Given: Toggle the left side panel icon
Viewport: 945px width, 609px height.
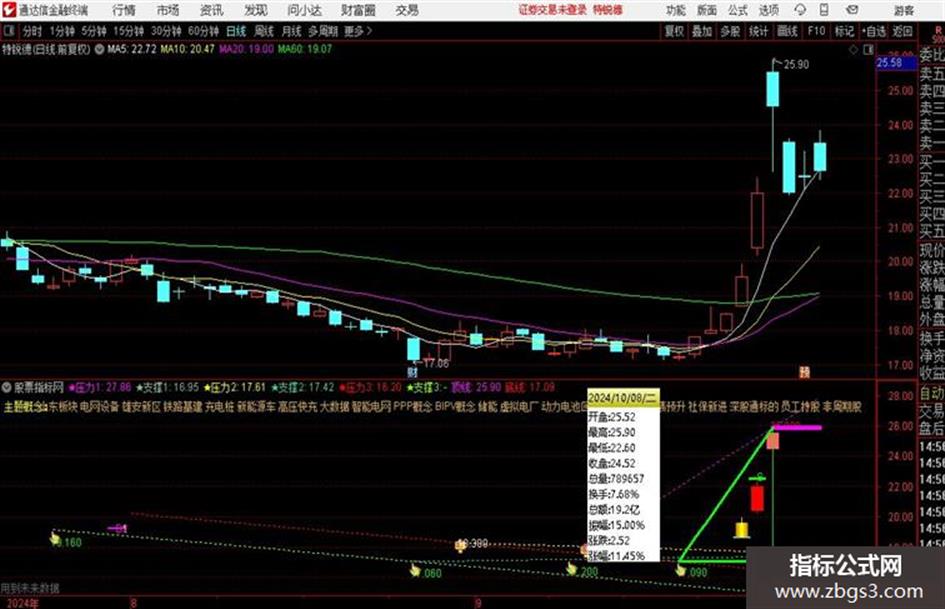Looking at the screenshot, I should click(x=10, y=31).
